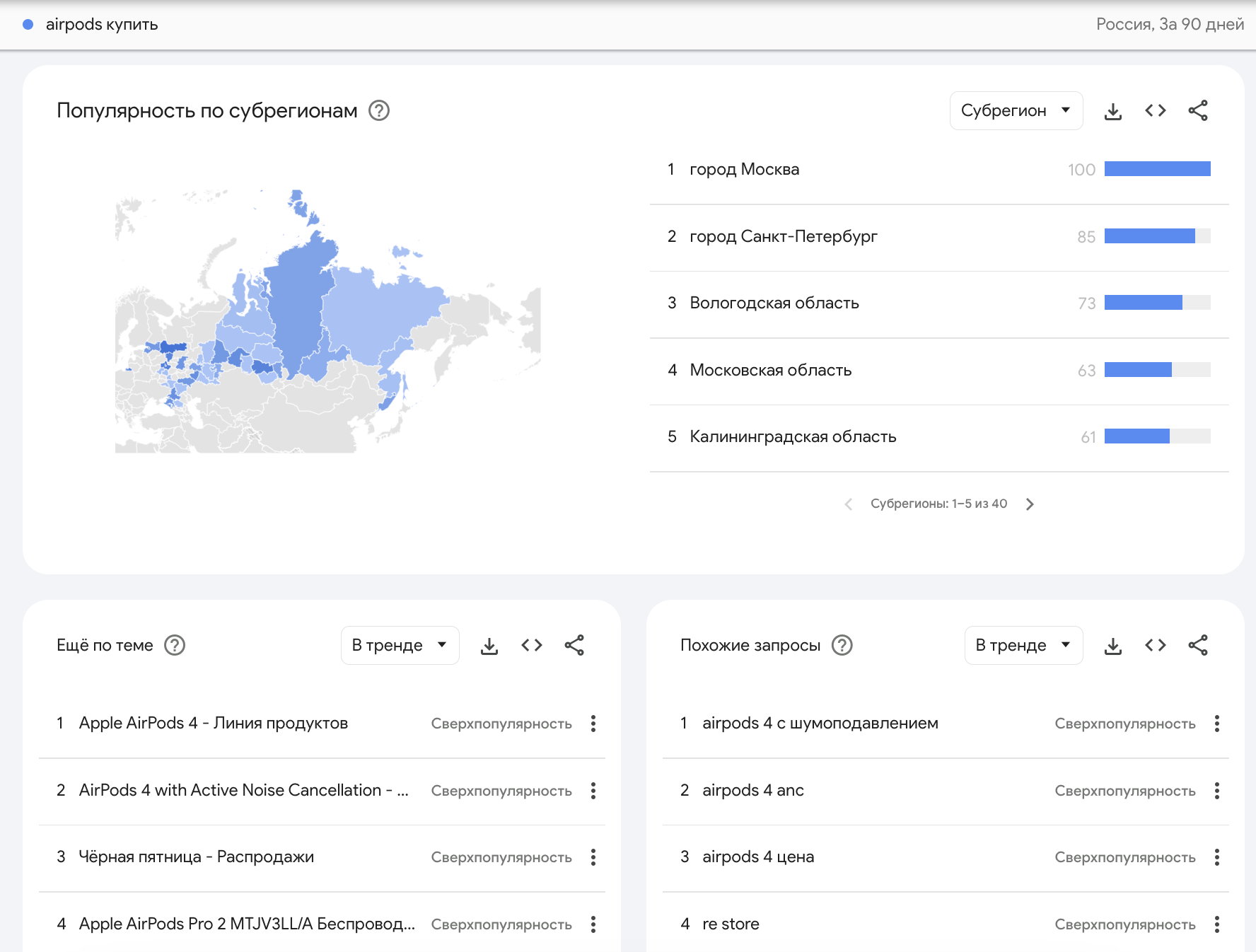The image size is (1256, 952).
Task: Download Ещё по теме data
Action: point(489,645)
